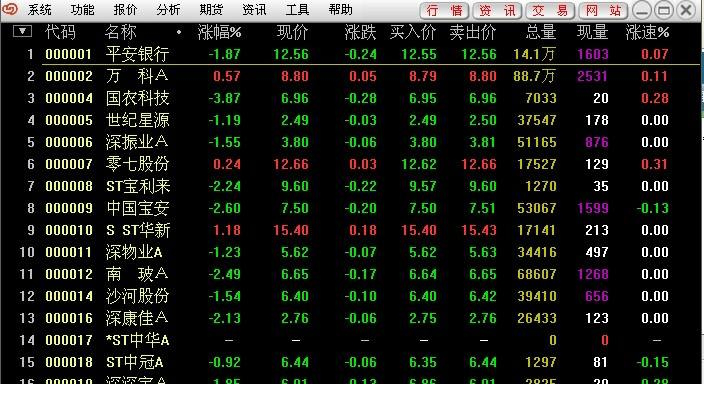Sort by the 名称 column header
The width and height of the screenshot is (704, 399).
point(120,32)
